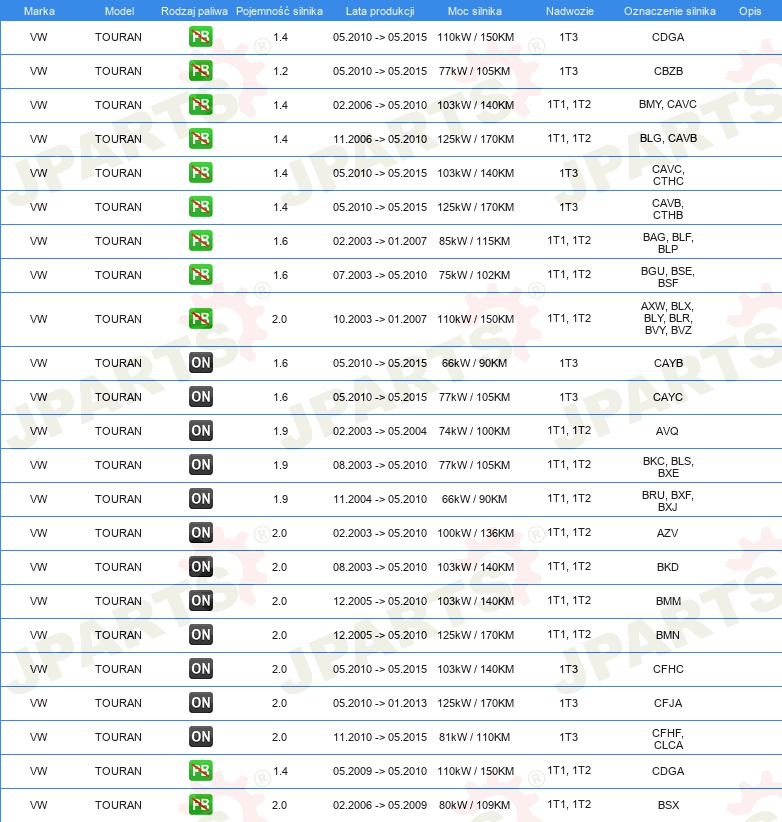Select production years 02.2003 -> 05.2004
Viewport: 782px width, 822px height.
click(380, 431)
